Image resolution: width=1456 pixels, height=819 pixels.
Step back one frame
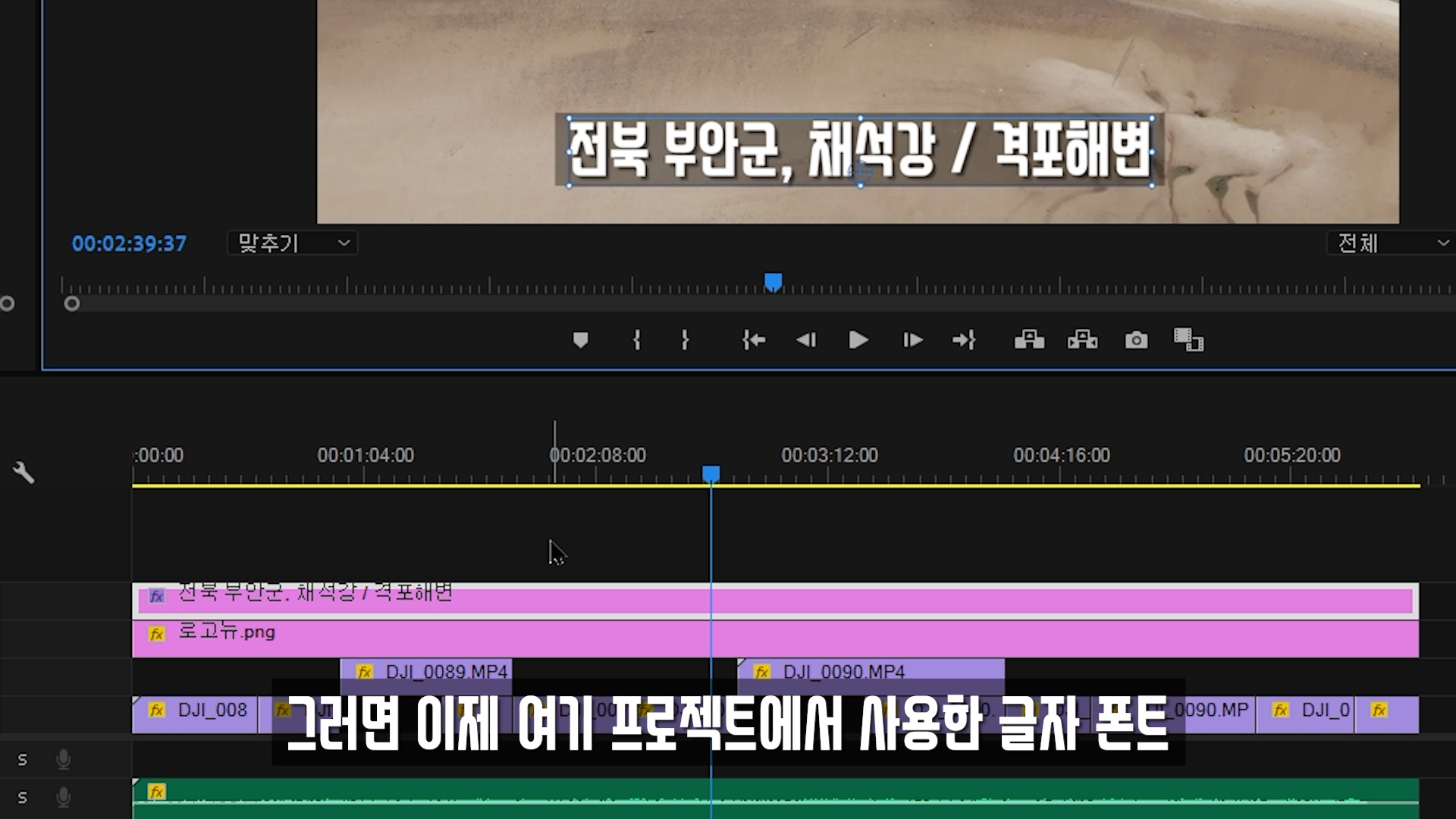(806, 340)
